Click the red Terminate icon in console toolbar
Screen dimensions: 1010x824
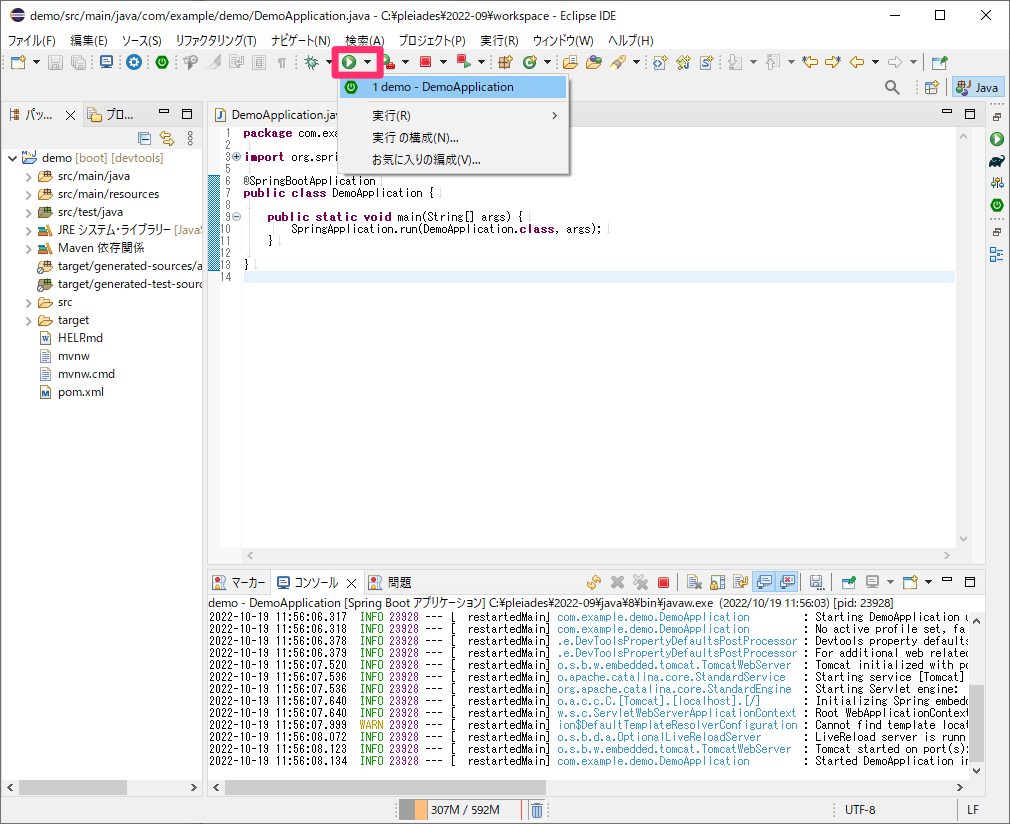tap(663, 582)
